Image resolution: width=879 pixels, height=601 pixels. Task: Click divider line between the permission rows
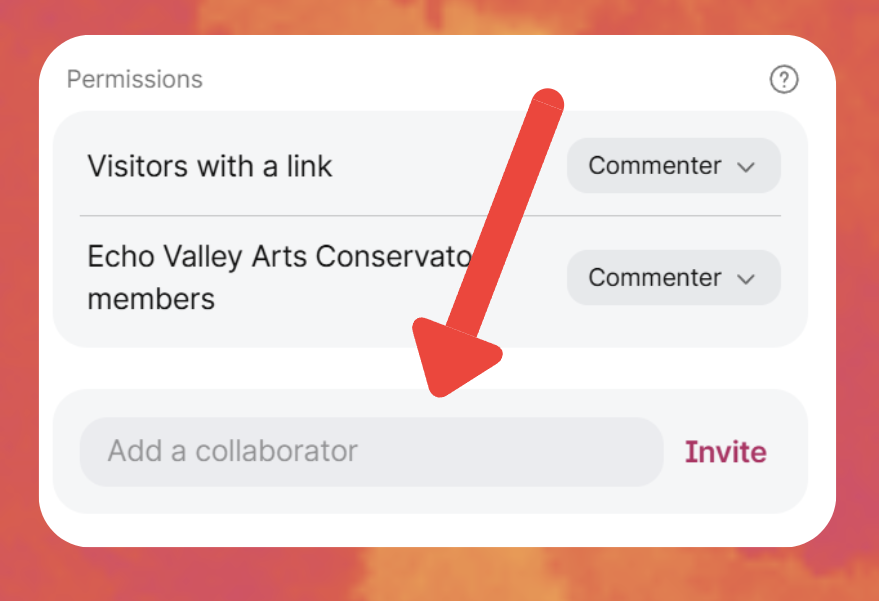click(300, 215)
